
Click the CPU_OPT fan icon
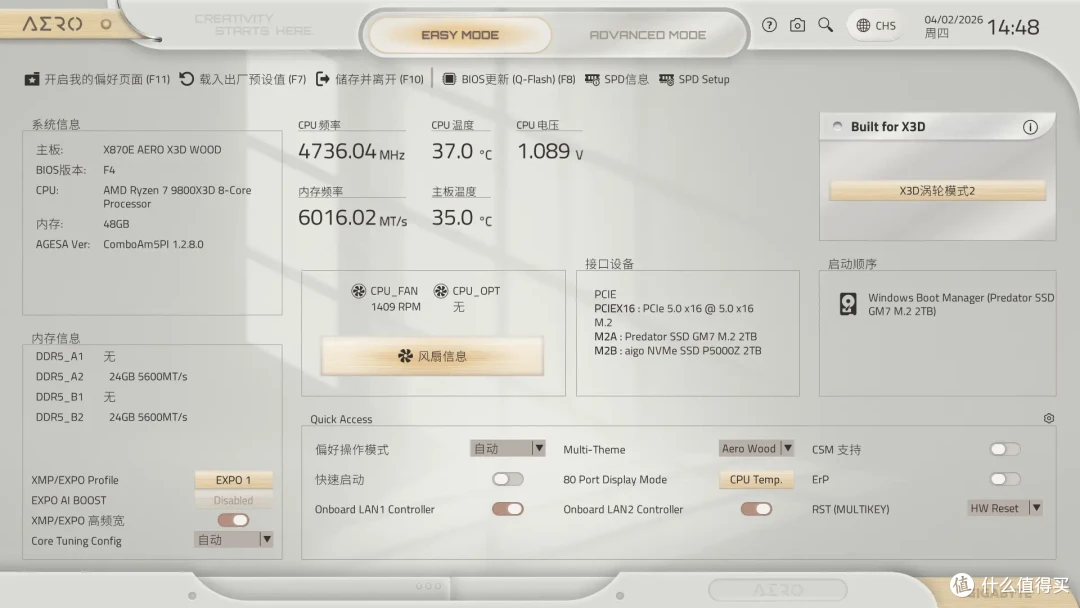(x=441, y=291)
